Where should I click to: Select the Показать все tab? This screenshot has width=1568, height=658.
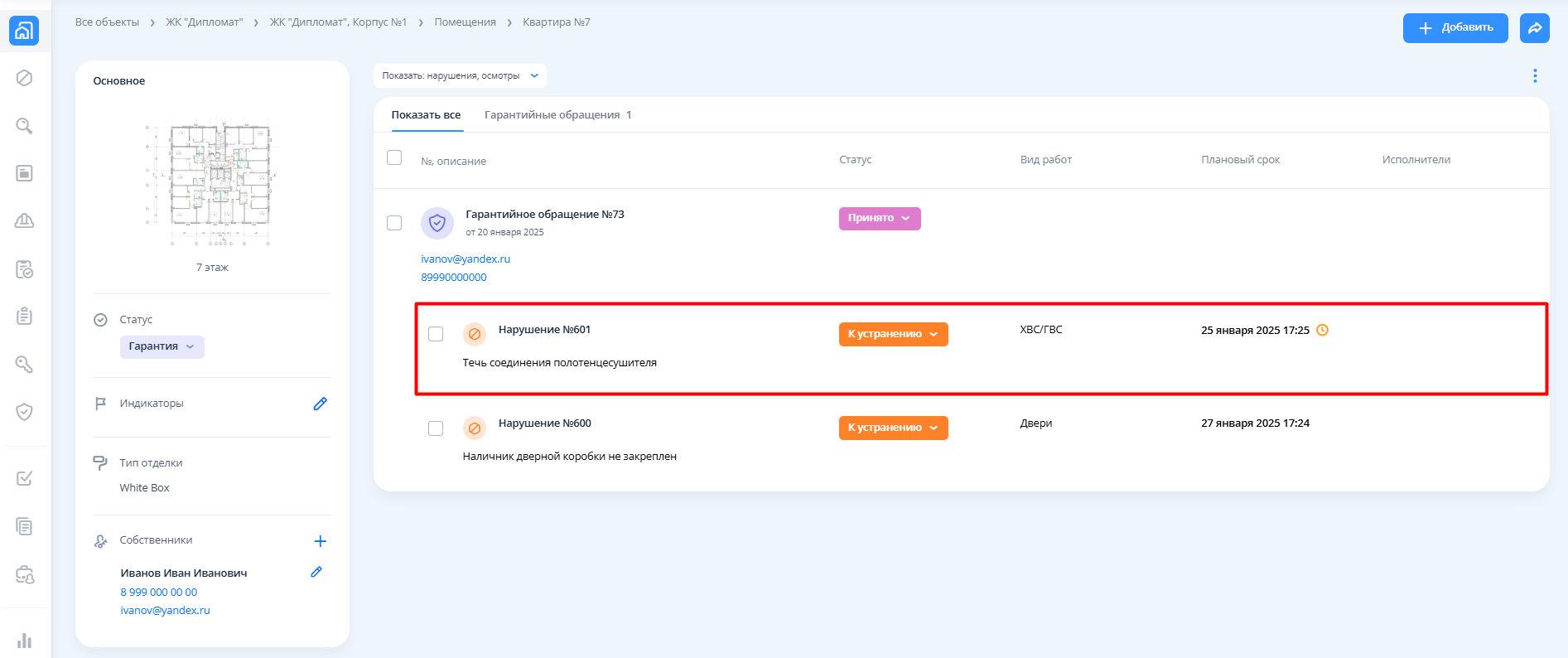click(426, 115)
